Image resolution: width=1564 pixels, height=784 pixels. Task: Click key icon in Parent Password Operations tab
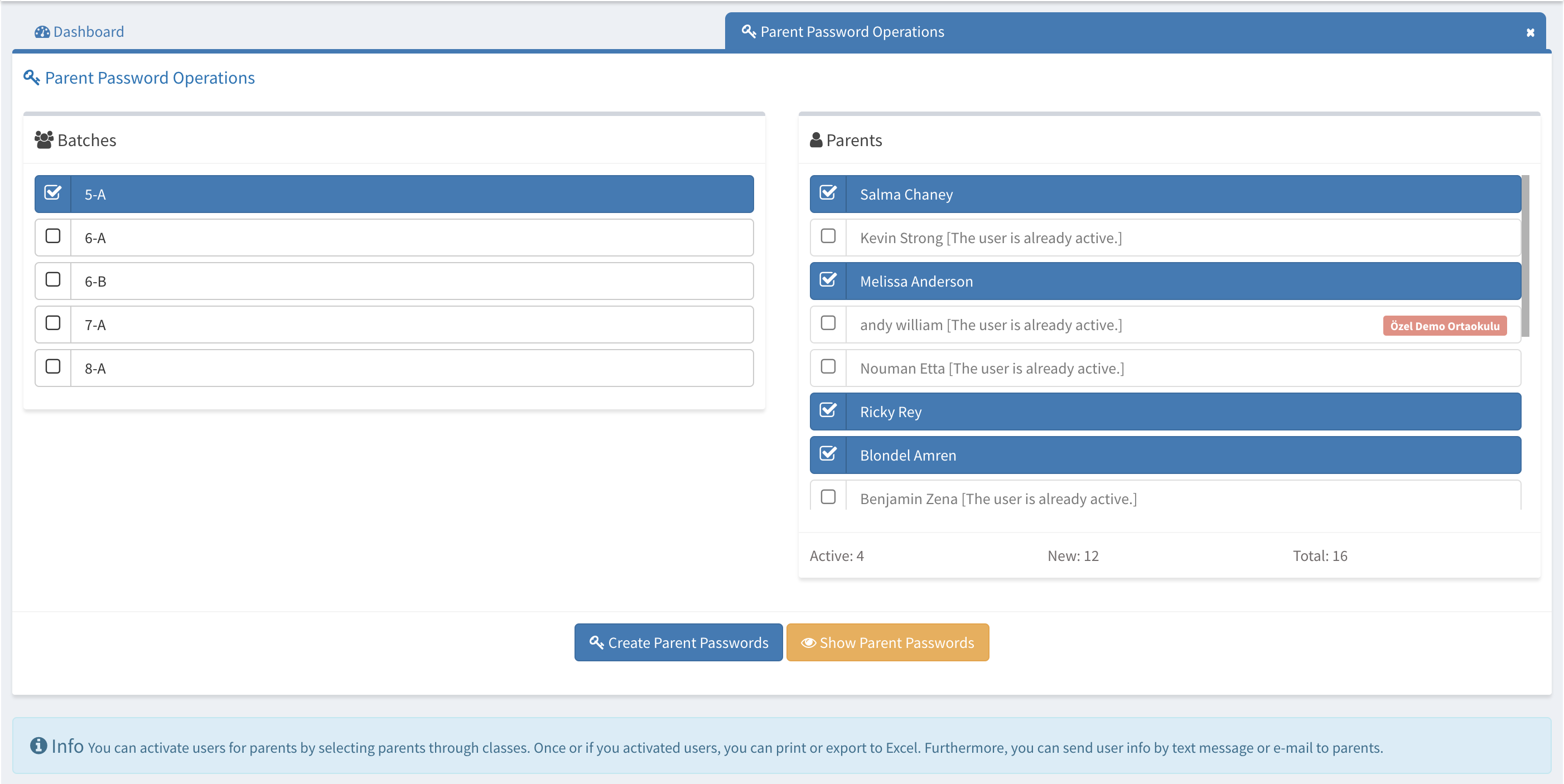click(x=748, y=32)
